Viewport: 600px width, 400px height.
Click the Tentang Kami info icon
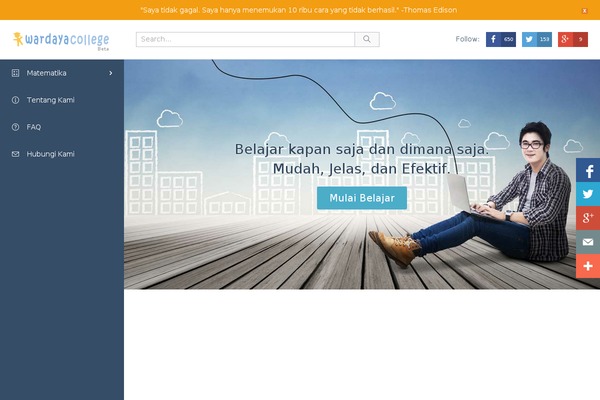tap(15, 100)
